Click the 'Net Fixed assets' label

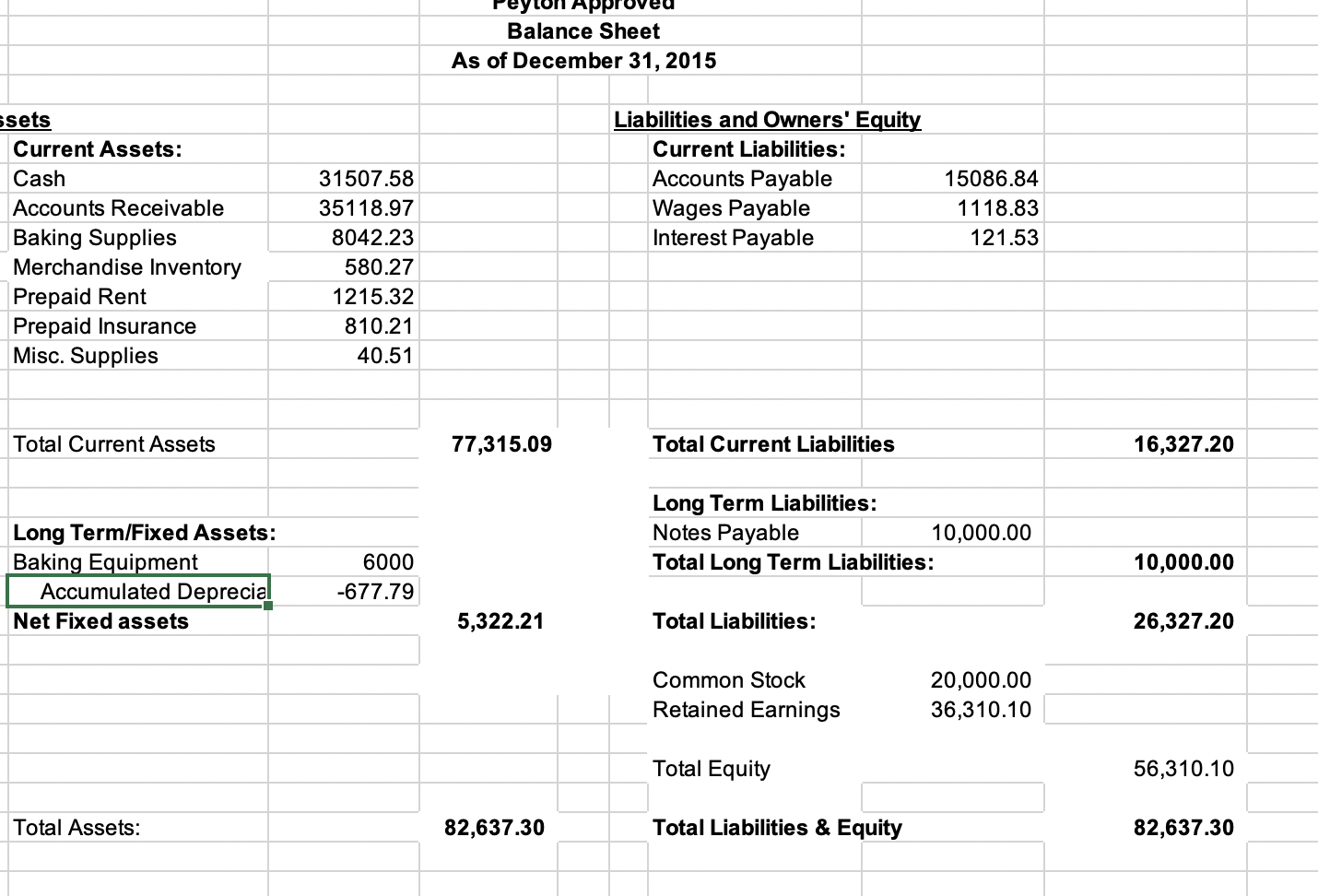click(x=100, y=621)
